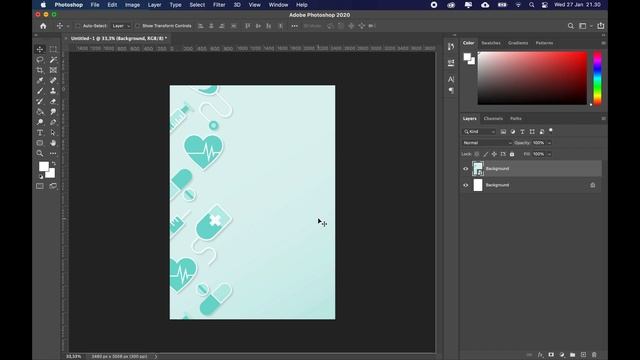
Task: Change the screen mode
Action: pos(53,186)
